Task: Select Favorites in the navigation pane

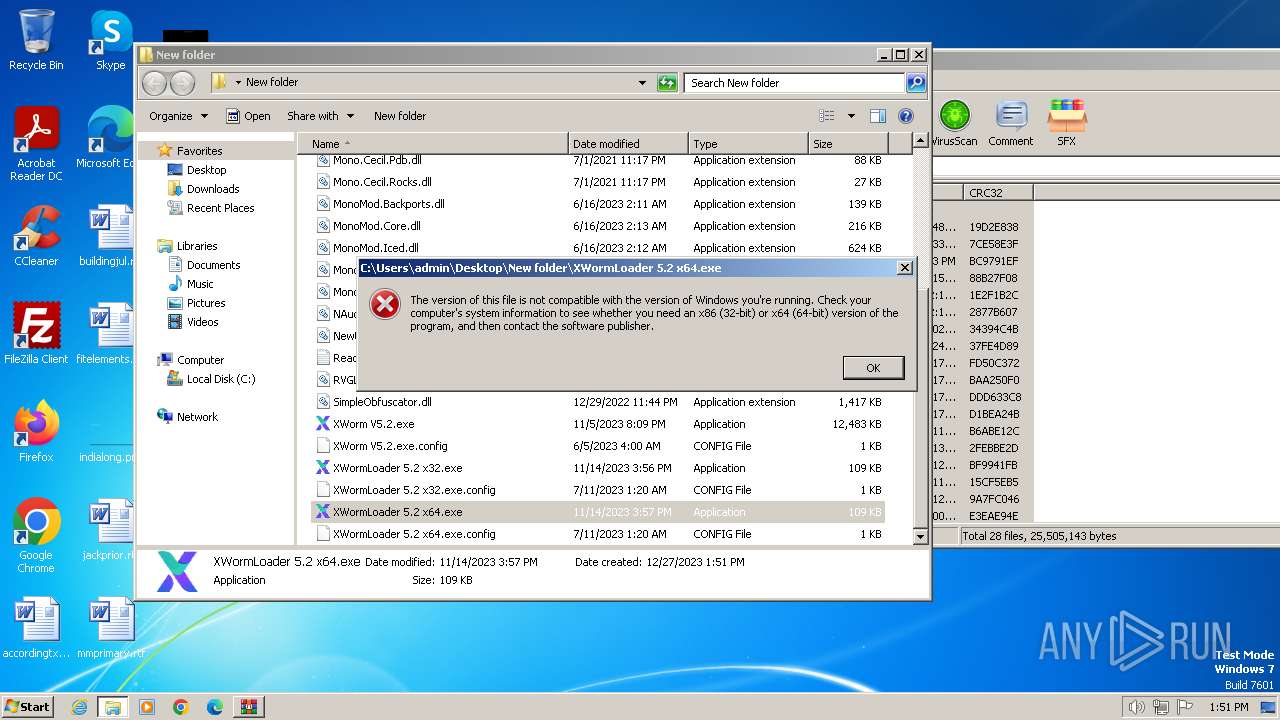Action: point(199,151)
